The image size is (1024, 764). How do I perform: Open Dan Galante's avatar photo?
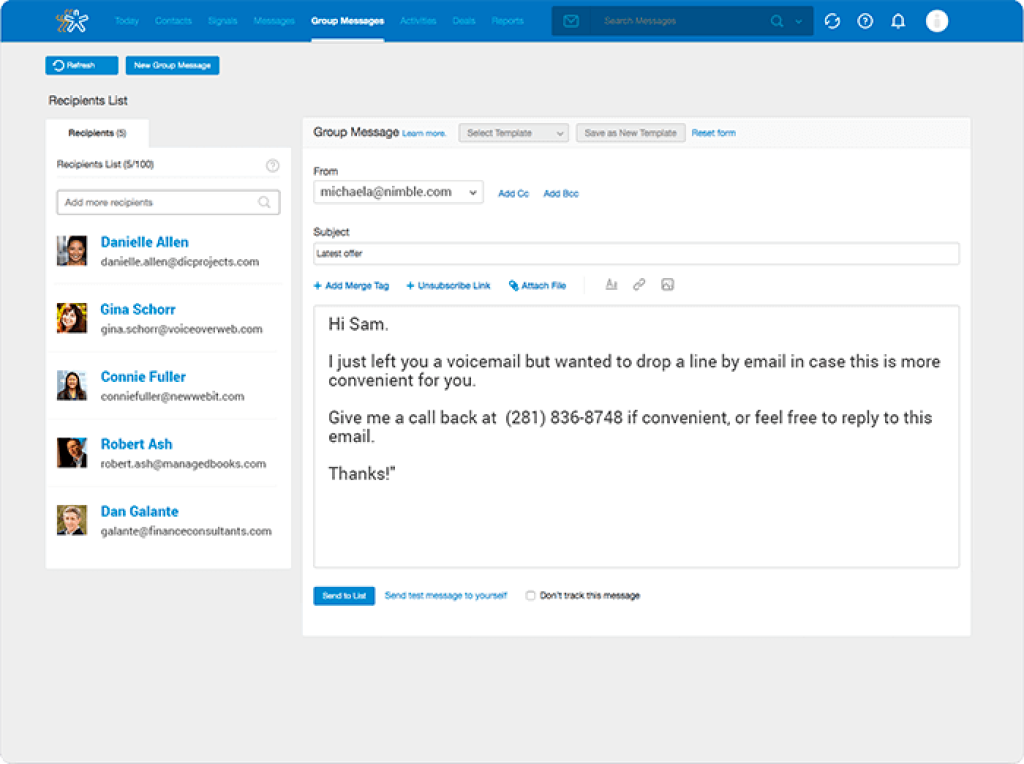[72, 520]
